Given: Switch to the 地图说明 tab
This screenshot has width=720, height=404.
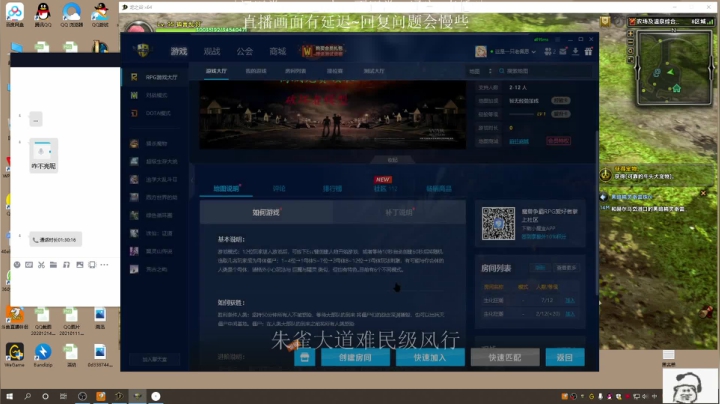Looking at the screenshot, I should (226, 189).
